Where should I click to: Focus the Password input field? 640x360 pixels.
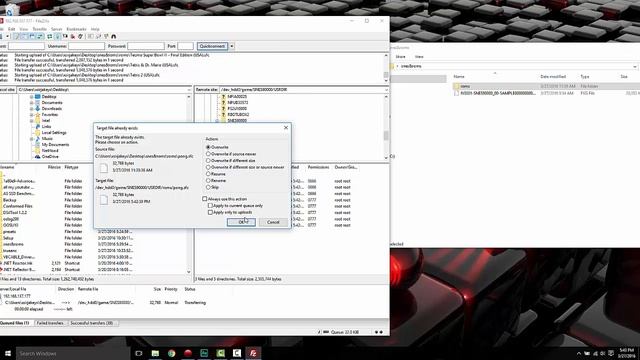point(146,46)
